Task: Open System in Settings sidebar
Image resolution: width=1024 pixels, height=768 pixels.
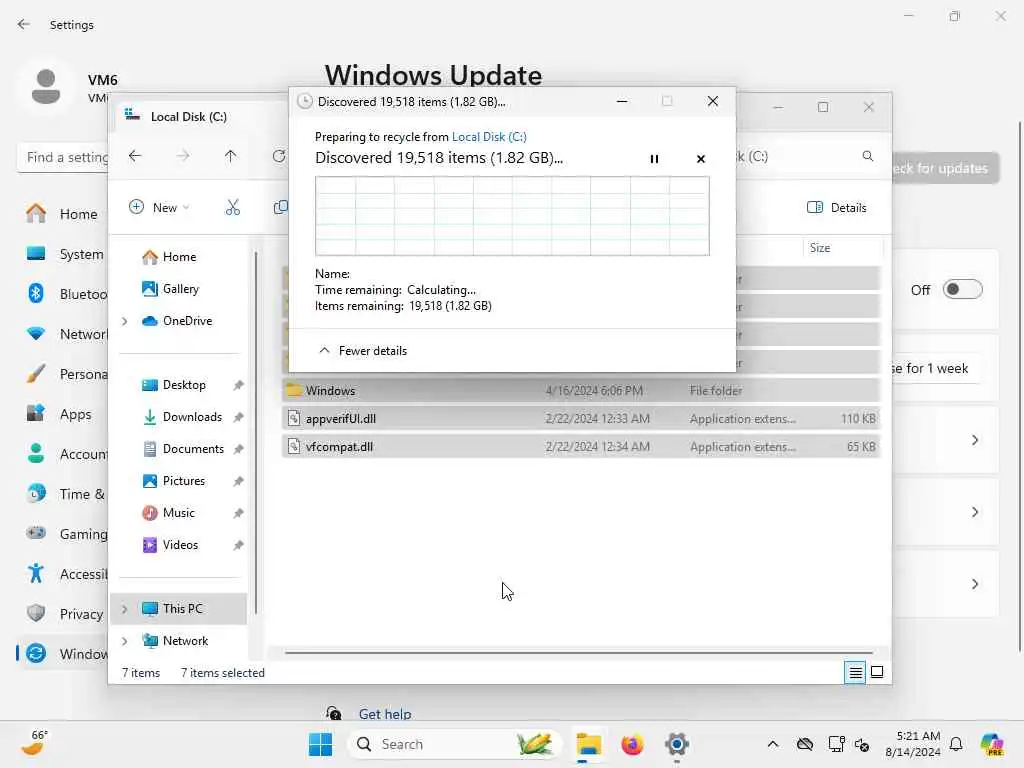Action: (64, 254)
